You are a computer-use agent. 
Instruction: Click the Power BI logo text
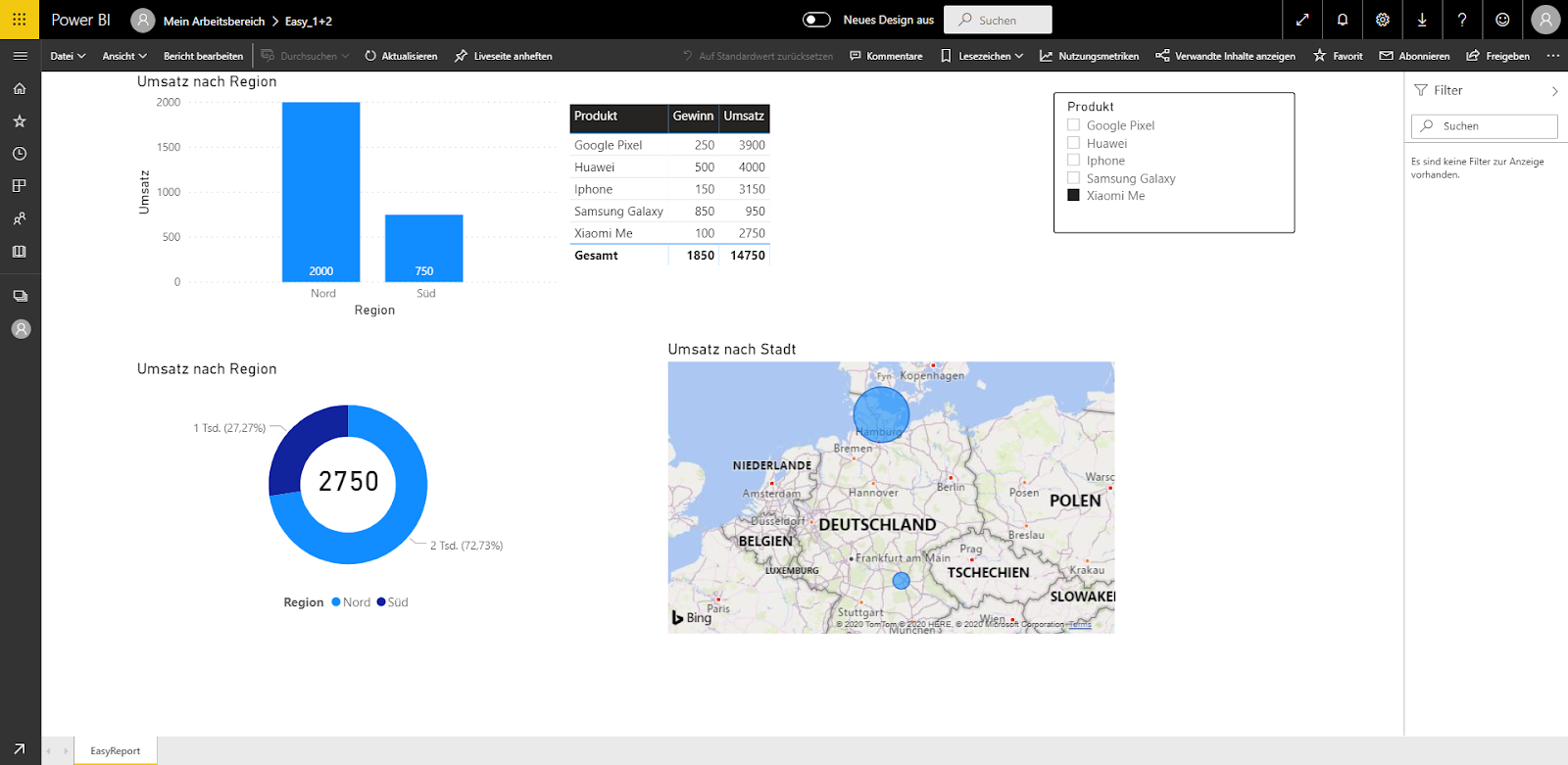[x=80, y=20]
